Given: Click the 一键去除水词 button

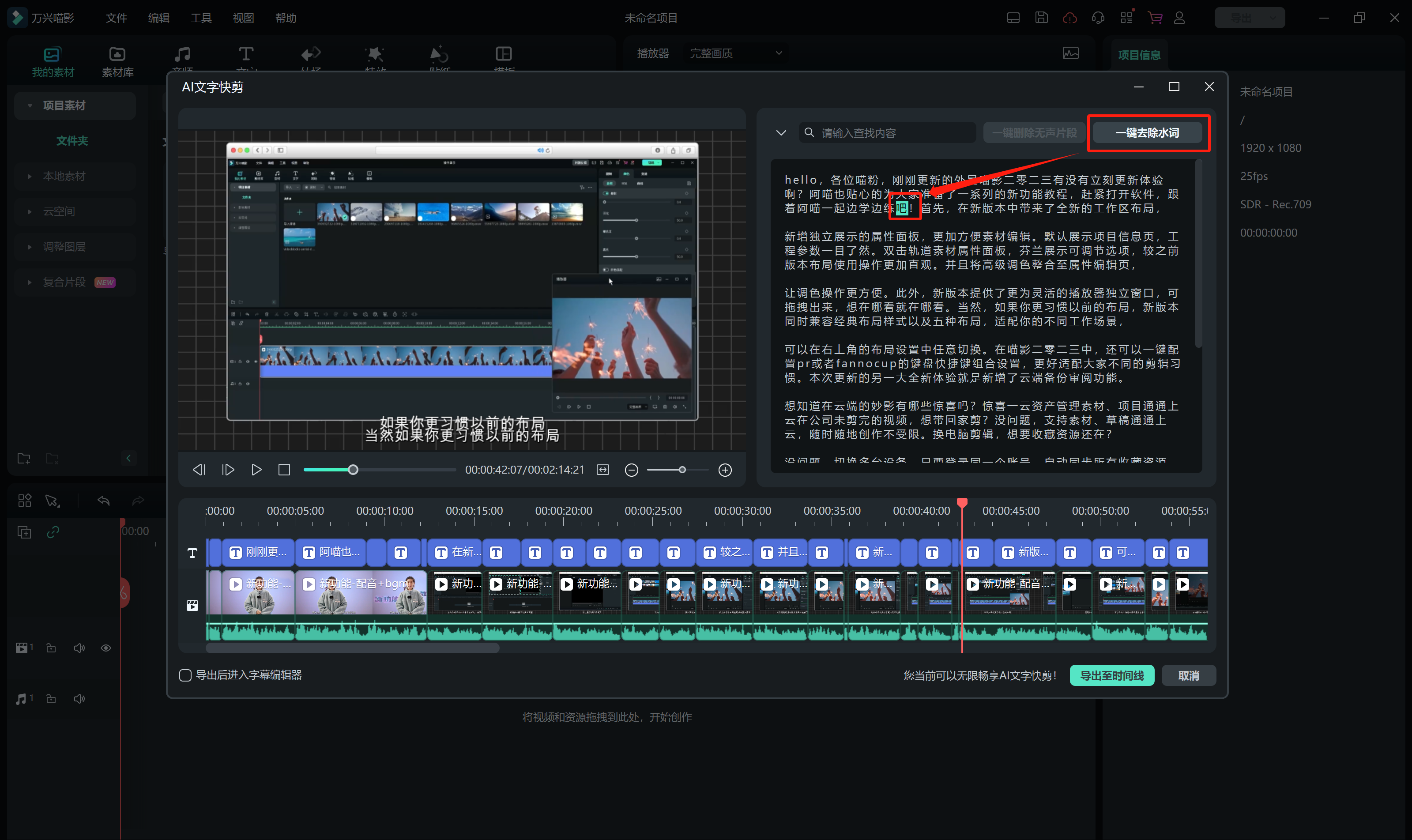Looking at the screenshot, I should pyautogui.click(x=1147, y=133).
